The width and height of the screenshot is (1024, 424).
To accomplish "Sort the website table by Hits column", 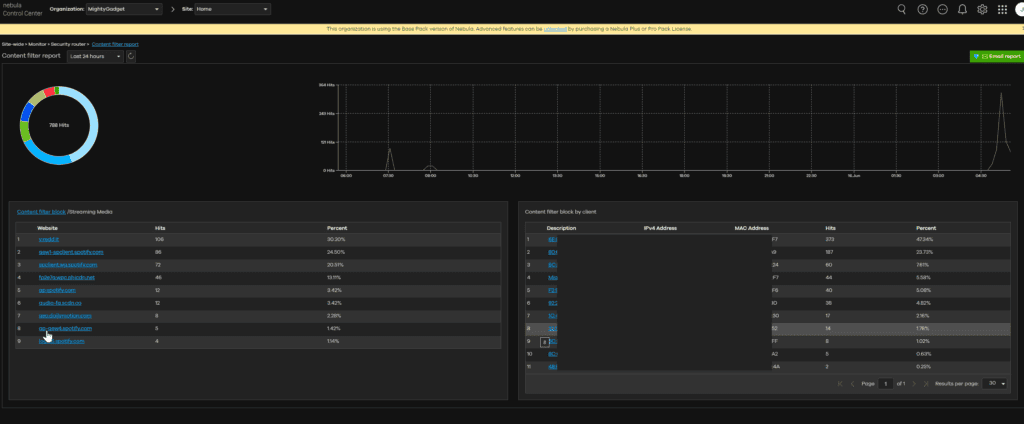I will [x=161, y=228].
